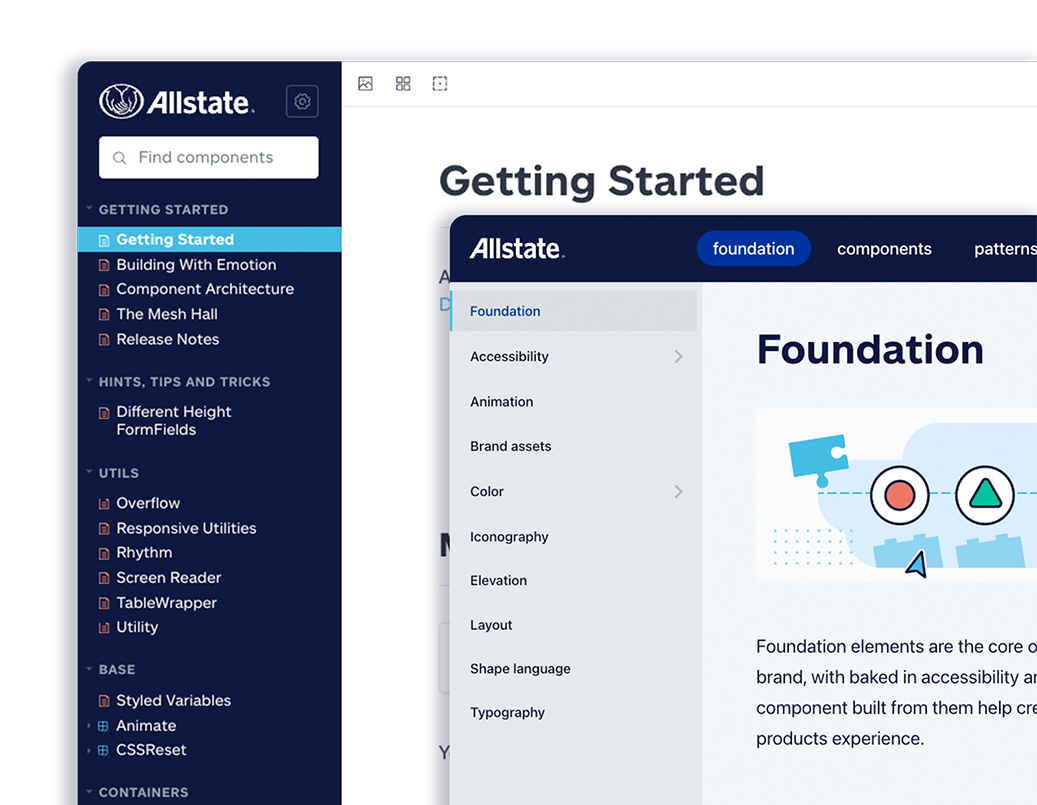Image resolution: width=1037 pixels, height=805 pixels.
Task: Open The Mesh Hall page
Action: pyautogui.click(x=167, y=314)
